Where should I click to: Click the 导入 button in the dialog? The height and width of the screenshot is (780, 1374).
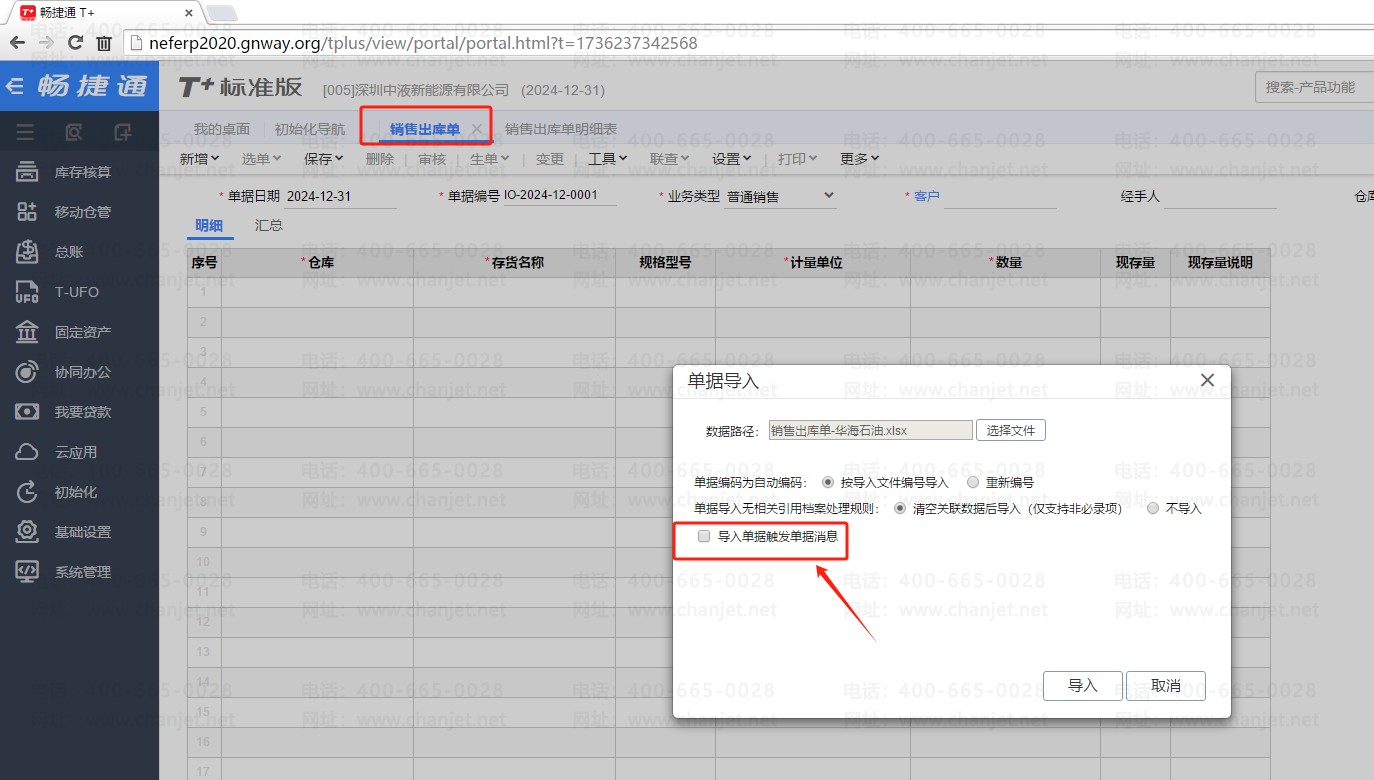(x=1083, y=686)
